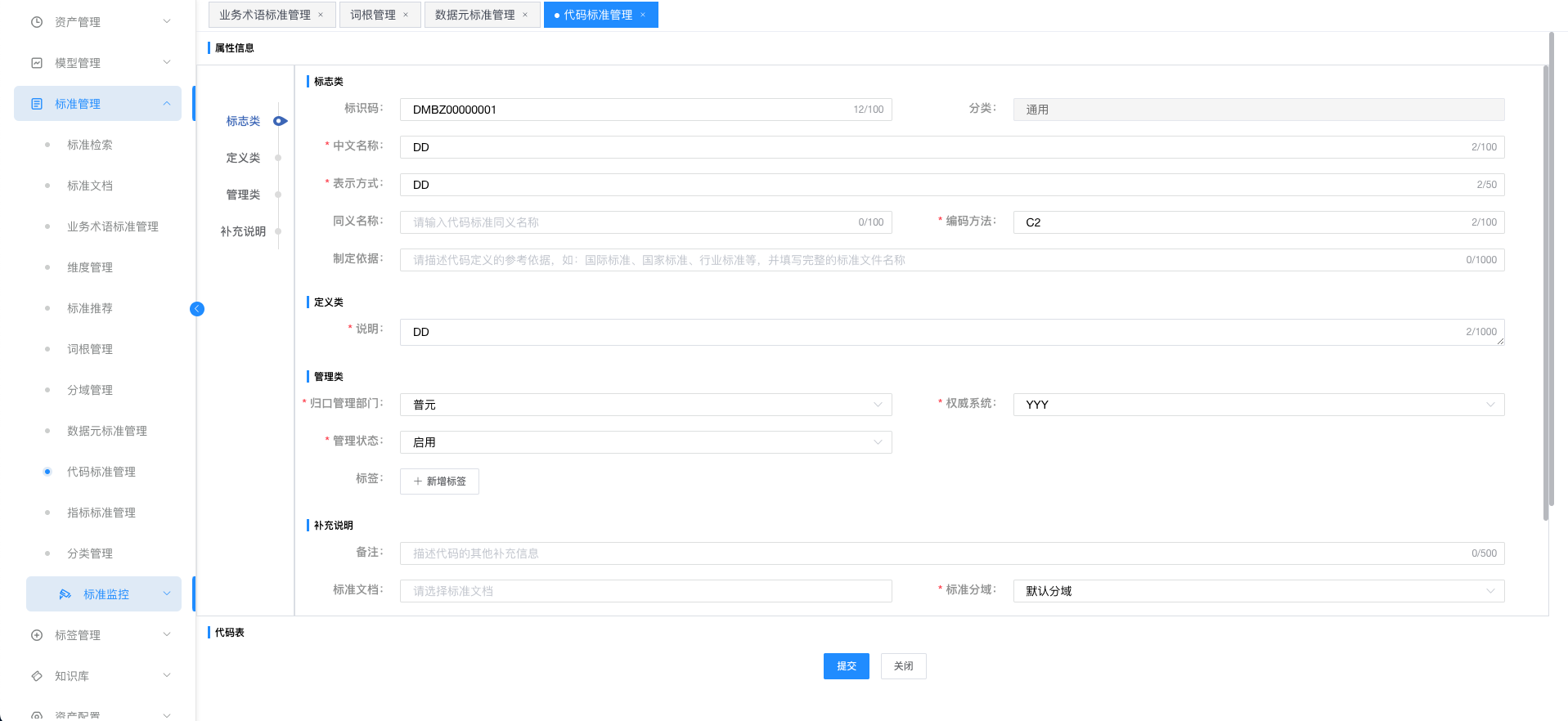1568x721 pixels.
Task: Open the 归口管理部门 dropdown
Action: click(x=646, y=405)
